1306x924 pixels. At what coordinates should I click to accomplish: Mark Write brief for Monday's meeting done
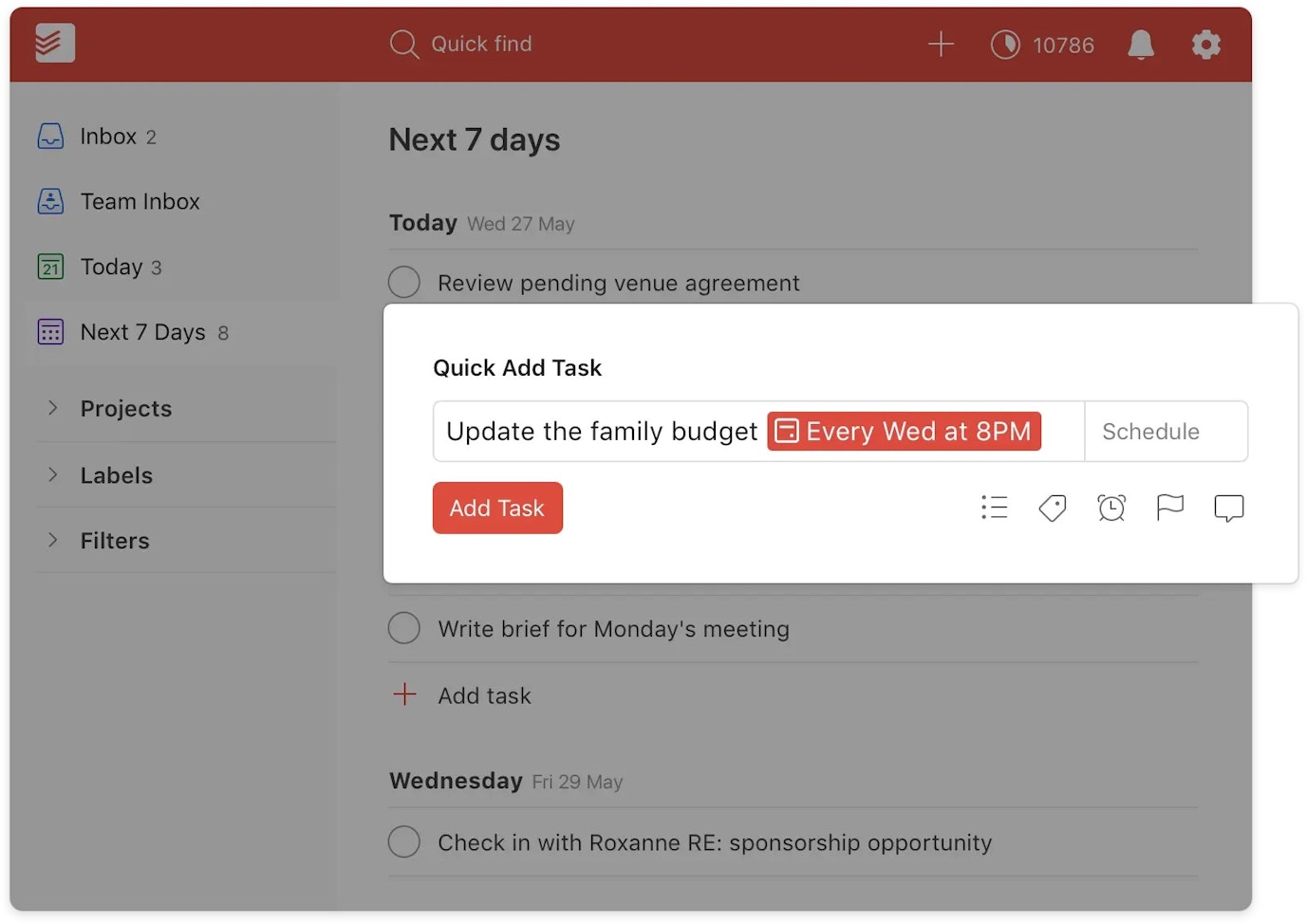coord(404,628)
